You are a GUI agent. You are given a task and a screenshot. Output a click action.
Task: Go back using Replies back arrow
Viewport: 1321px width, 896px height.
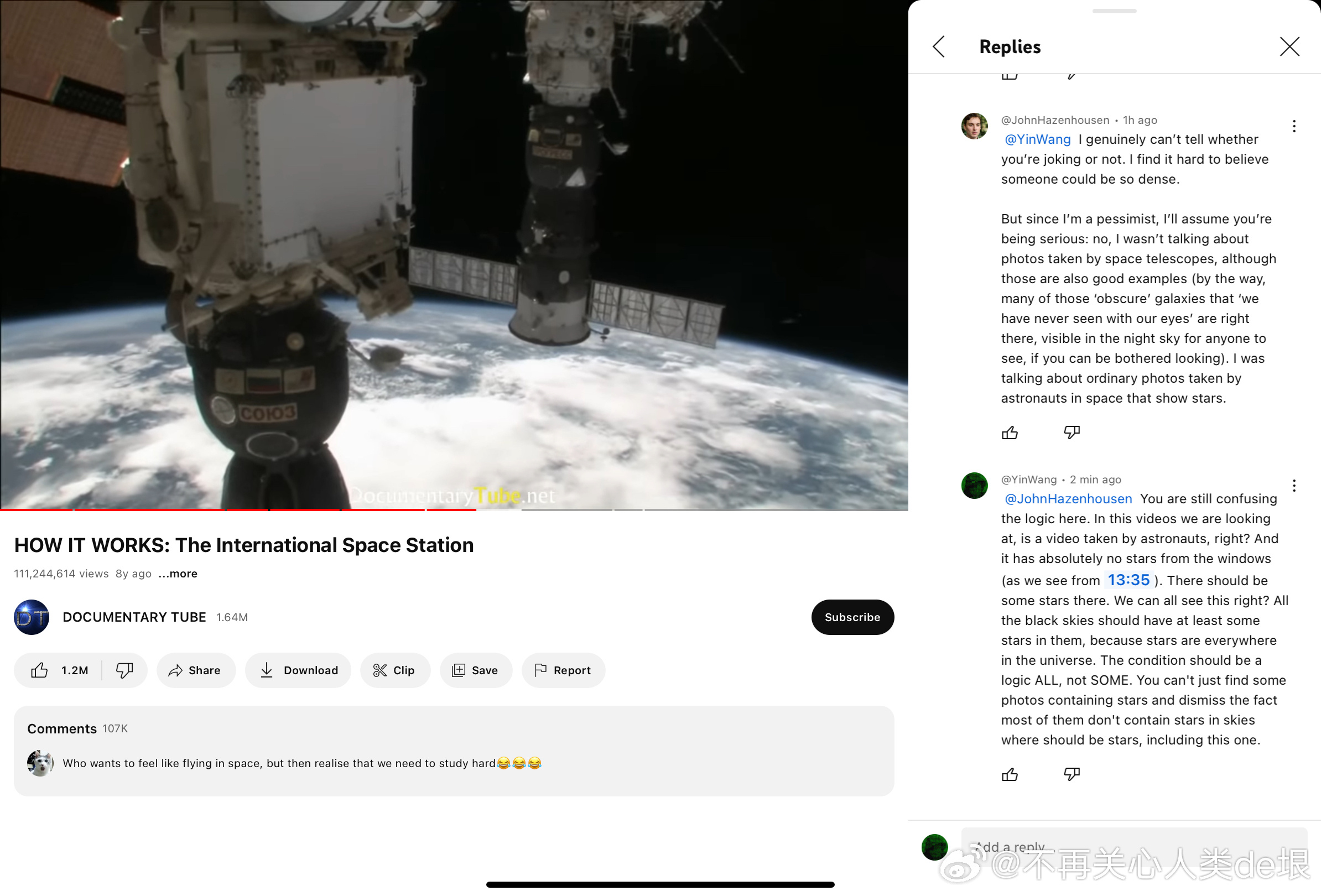[x=939, y=46]
